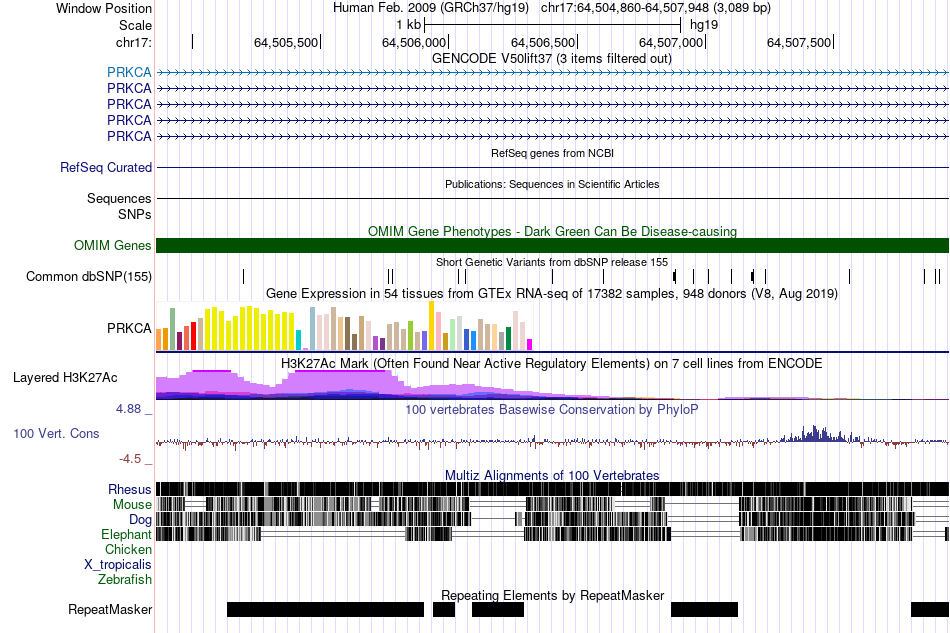Select the X_tropicalis alignment label

[118, 565]
